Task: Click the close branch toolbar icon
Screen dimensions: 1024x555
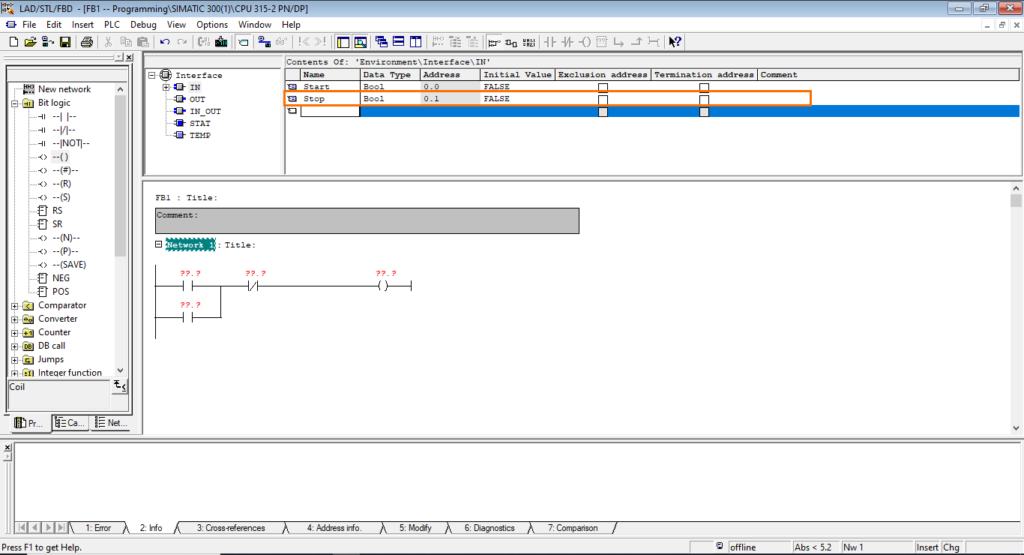Action: pyautogui.click(x=635, y=42)
